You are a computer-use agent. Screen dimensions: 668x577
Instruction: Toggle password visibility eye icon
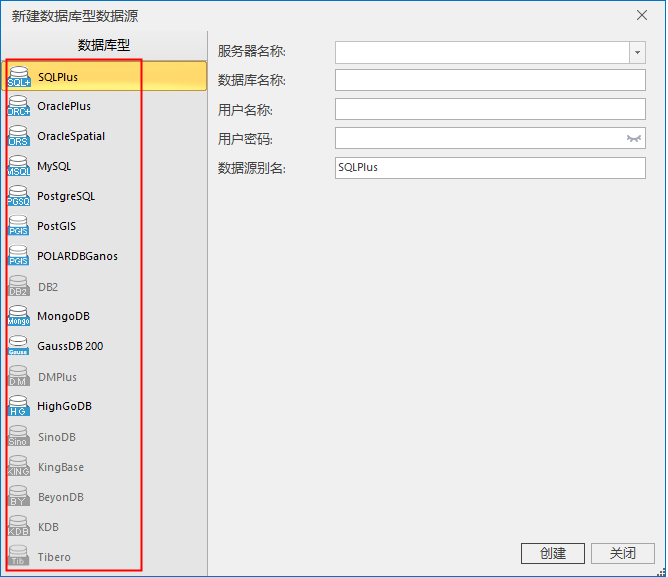(633, 138)
